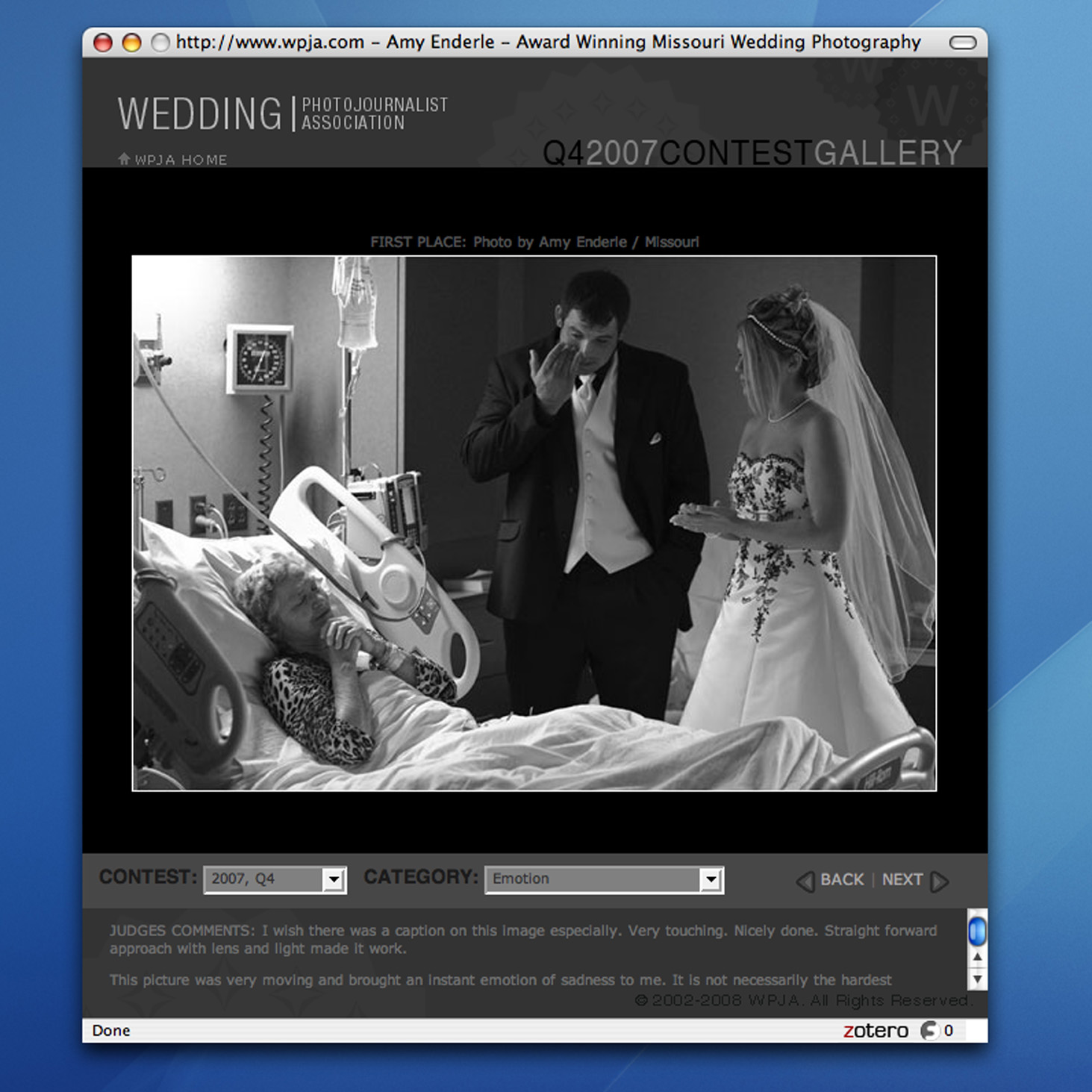This screenshot has height=1092, width=1092.
Task: Click the red close window button
Action: pos(103,43)
